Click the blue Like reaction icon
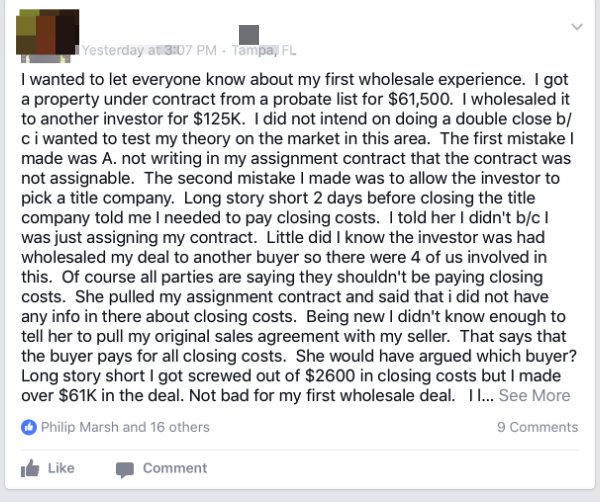 tap(29, 427)
